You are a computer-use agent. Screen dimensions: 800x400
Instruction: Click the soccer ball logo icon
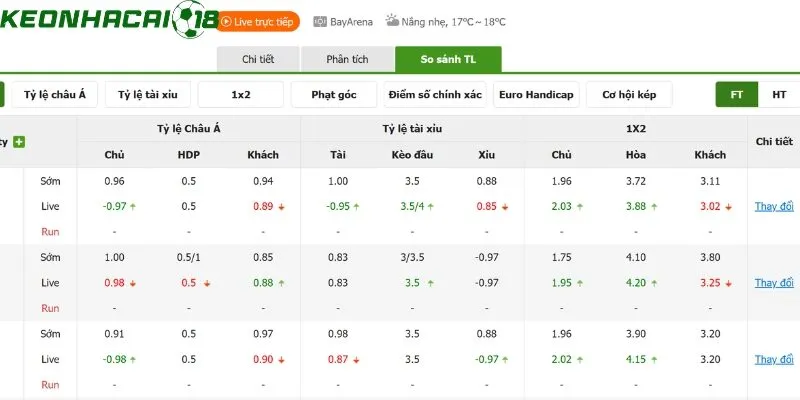click(x=188, y=19)
